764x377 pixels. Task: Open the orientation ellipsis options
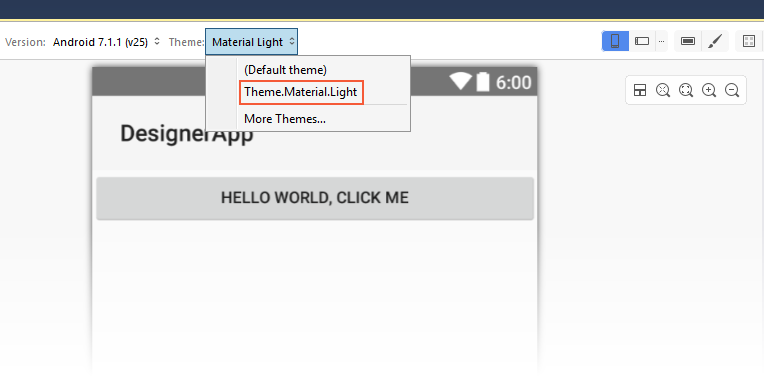pyautogui.click(x=661, y=41)
